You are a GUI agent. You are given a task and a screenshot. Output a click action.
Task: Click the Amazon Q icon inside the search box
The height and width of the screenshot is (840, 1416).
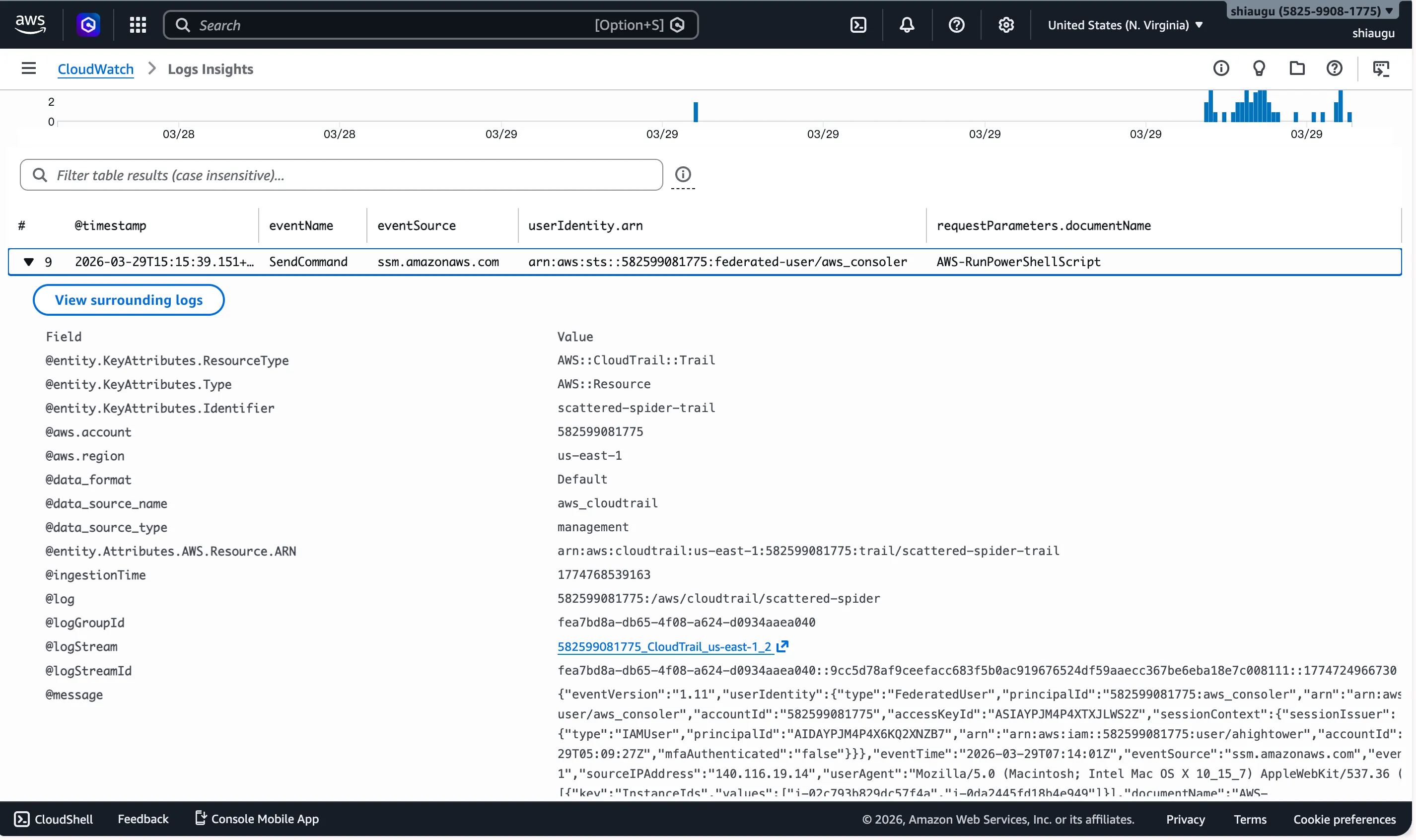677,25
